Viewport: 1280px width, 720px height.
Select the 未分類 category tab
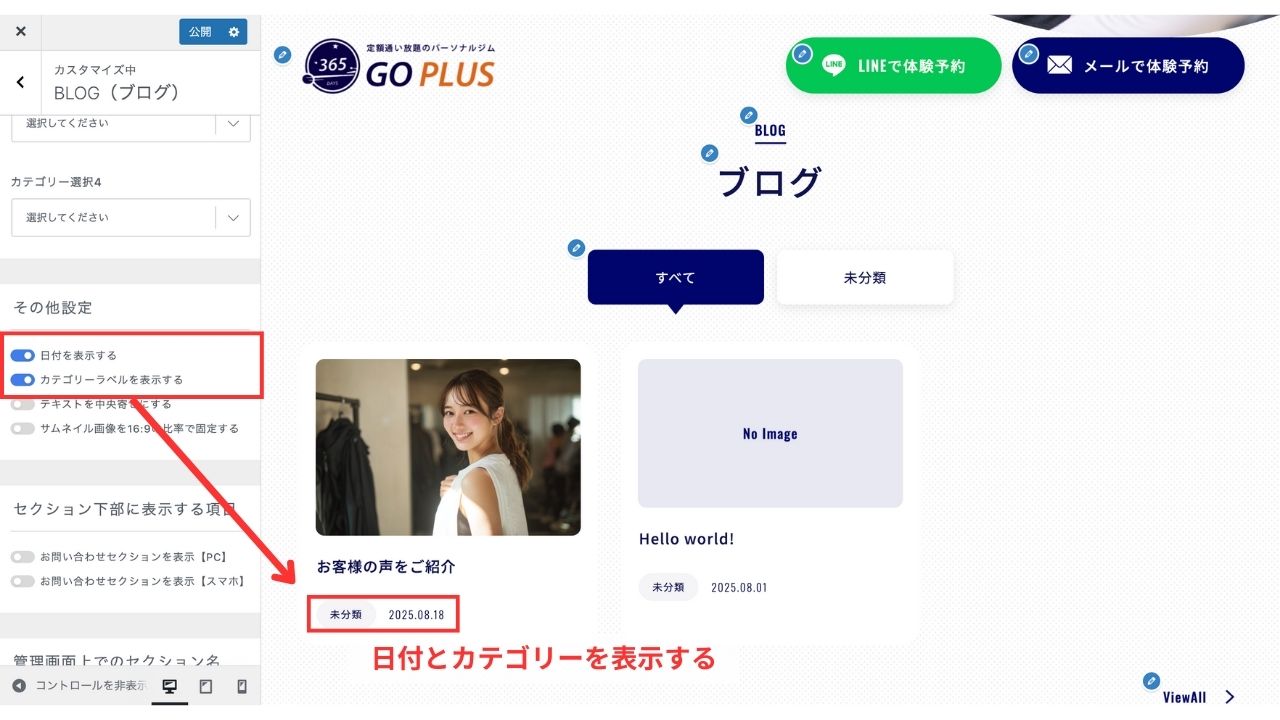tap(865, 277)
